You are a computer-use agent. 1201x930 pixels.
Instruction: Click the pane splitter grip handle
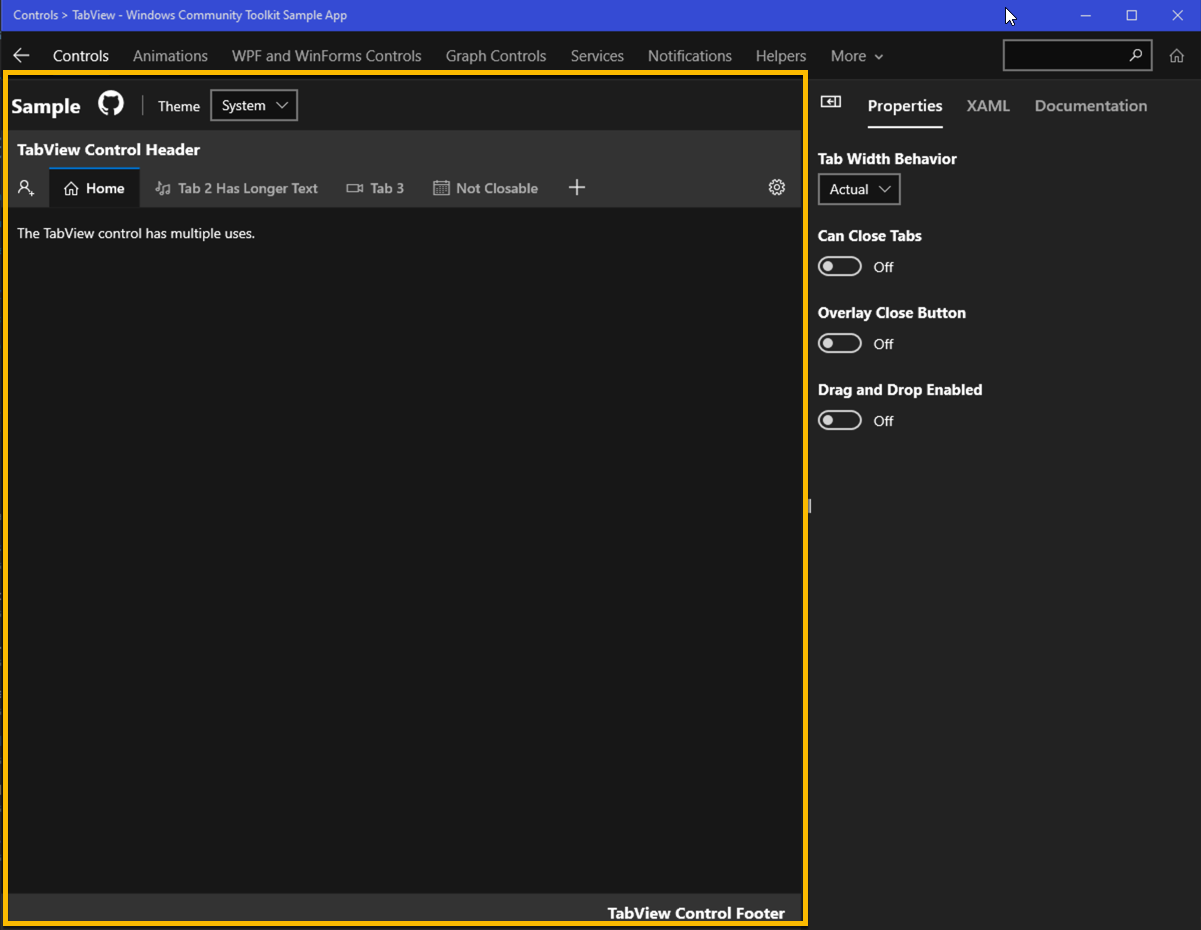[x=809, y=507]
